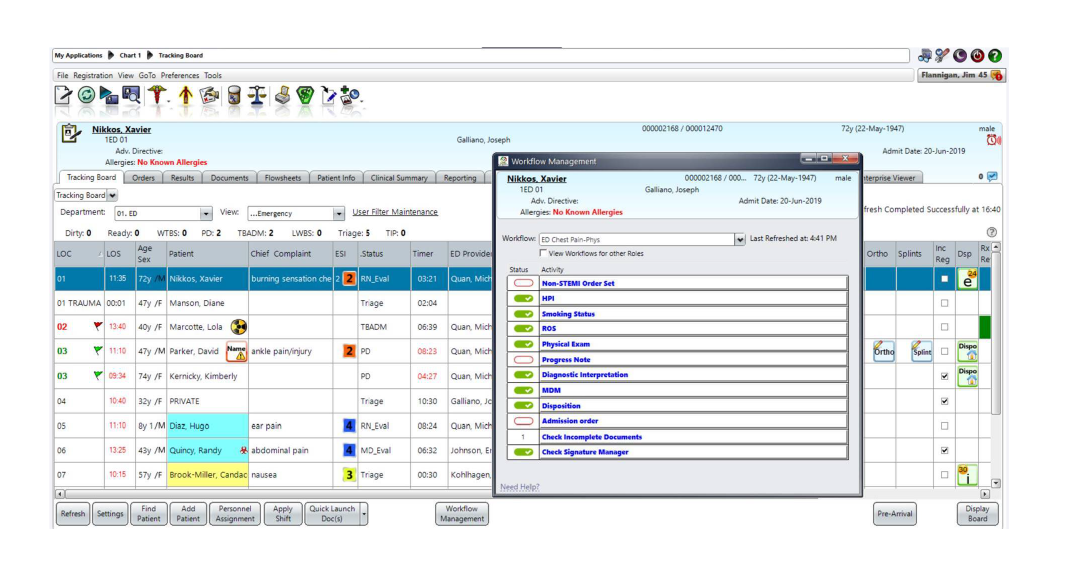Click the refresh icon in the toolbar
The image size is (1074, 564).
click(87, 96)
